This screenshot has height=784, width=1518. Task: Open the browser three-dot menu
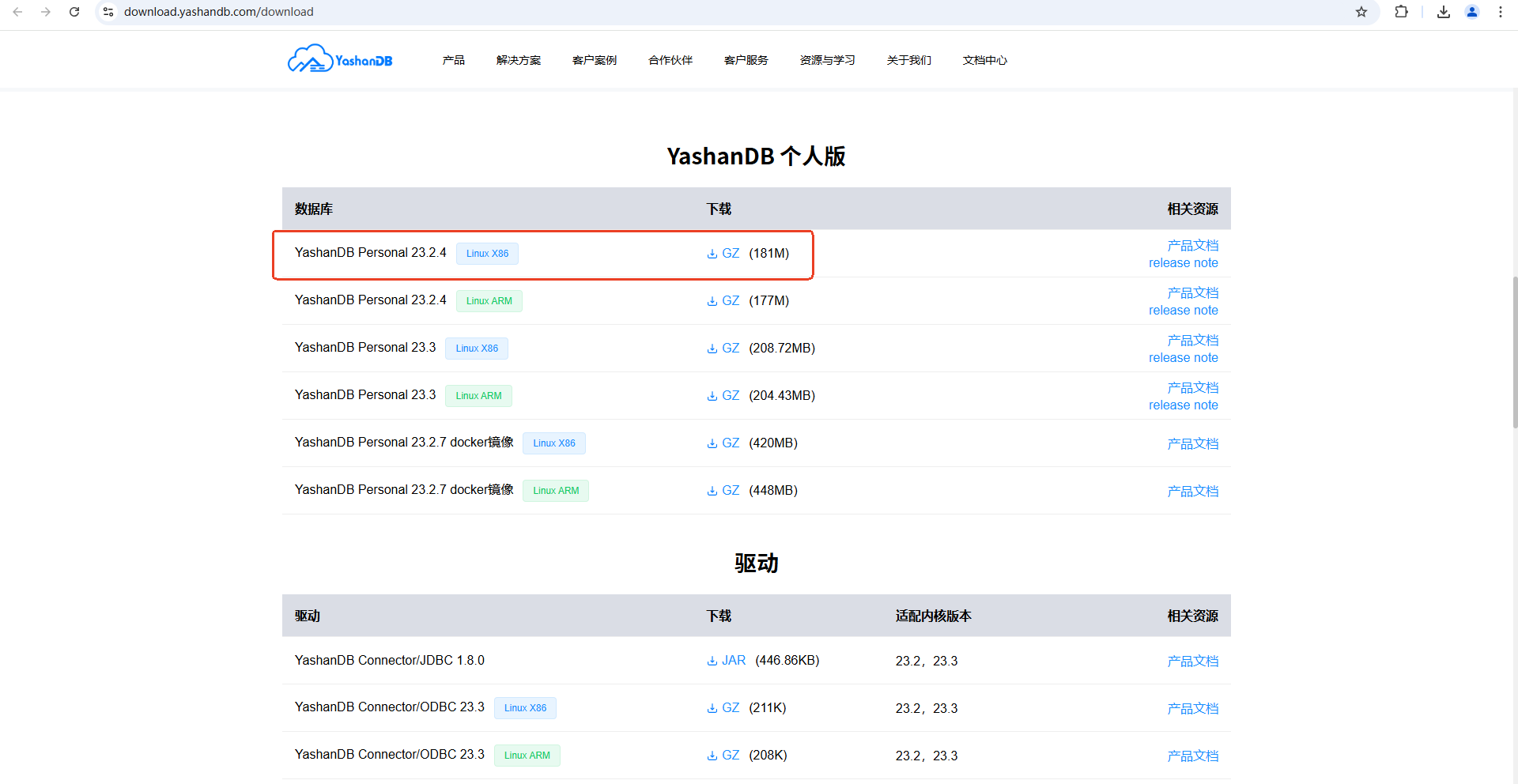tap(1500, 12)
